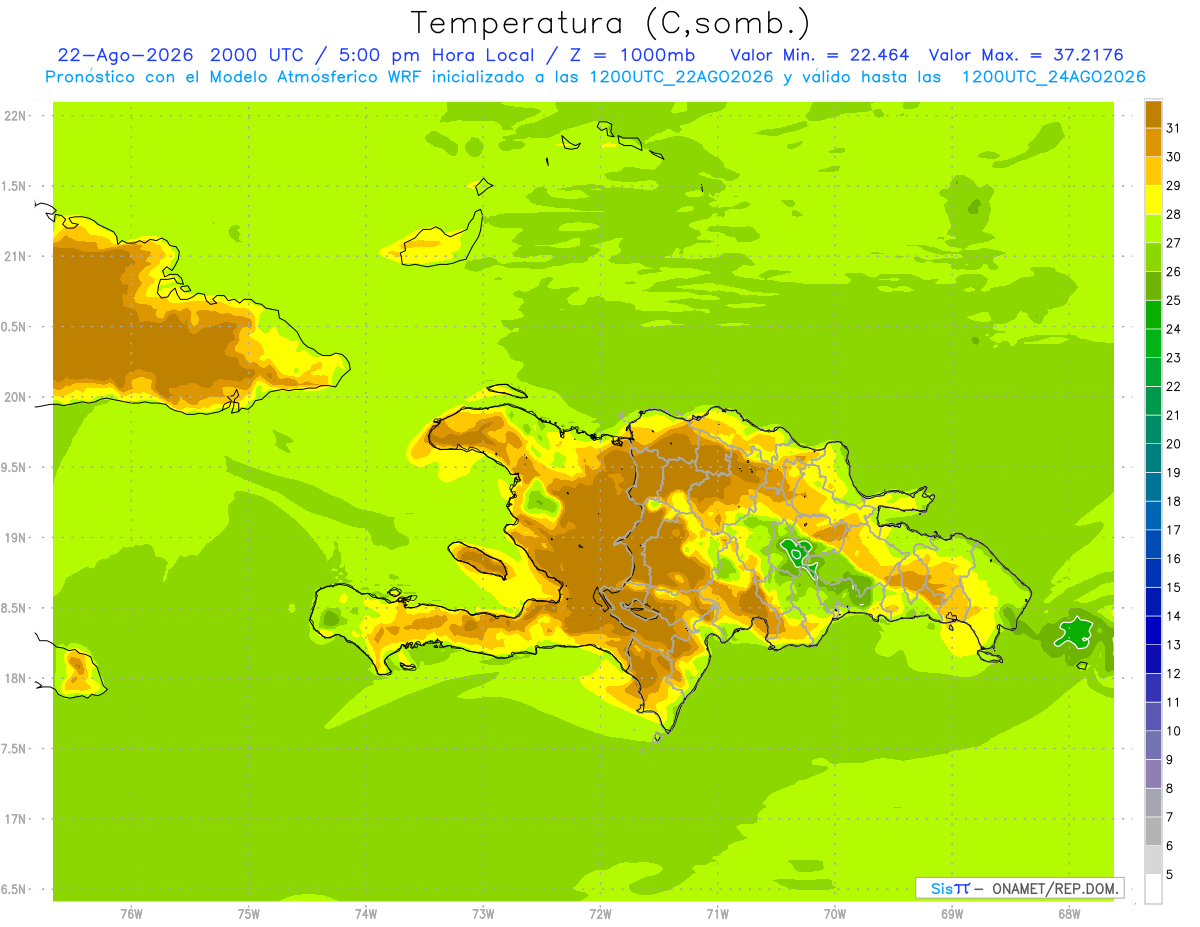
Task: Click the legend value "25"
Action: (x=1174, y=300)
